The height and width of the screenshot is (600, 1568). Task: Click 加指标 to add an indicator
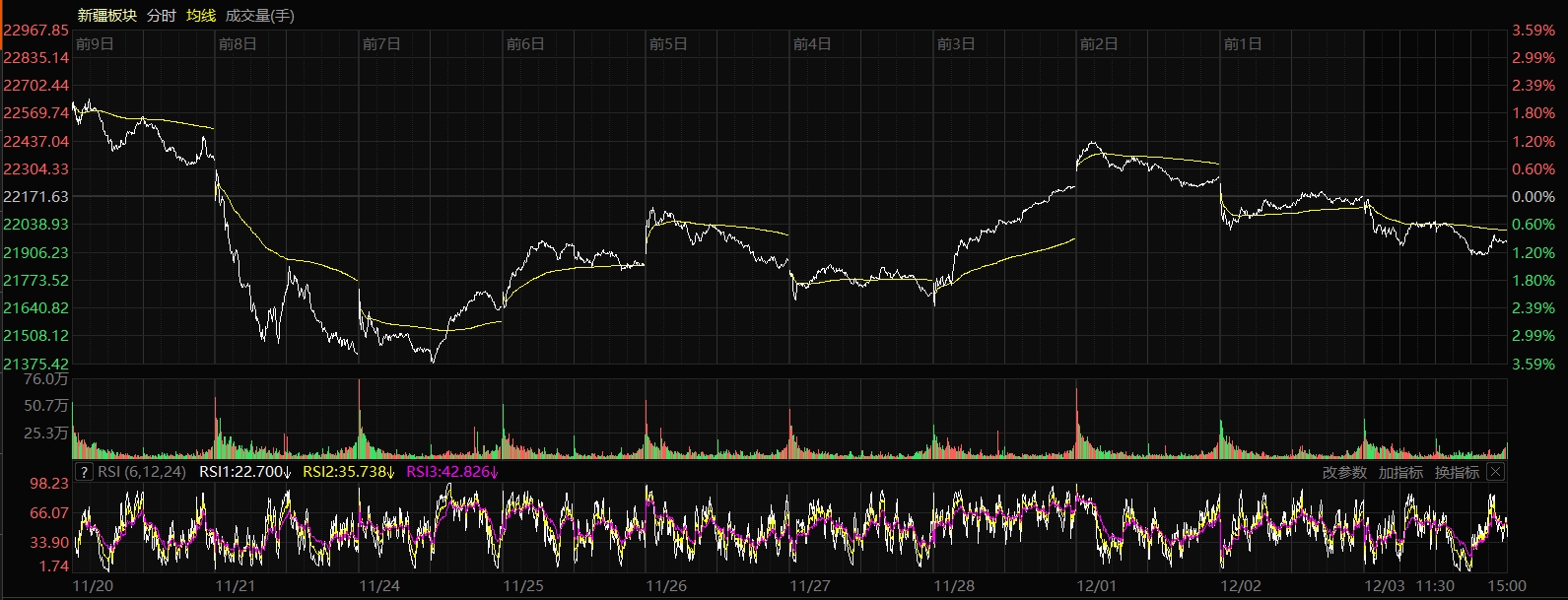pos(1400,473)
